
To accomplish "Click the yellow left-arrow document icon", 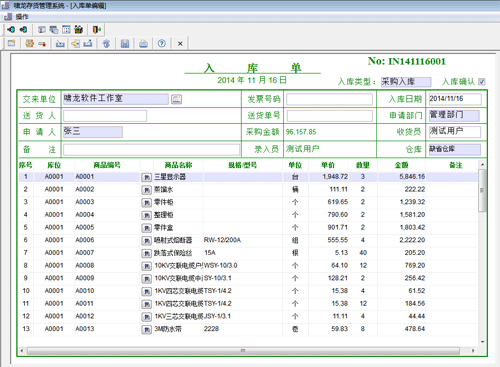I will 75,43.
